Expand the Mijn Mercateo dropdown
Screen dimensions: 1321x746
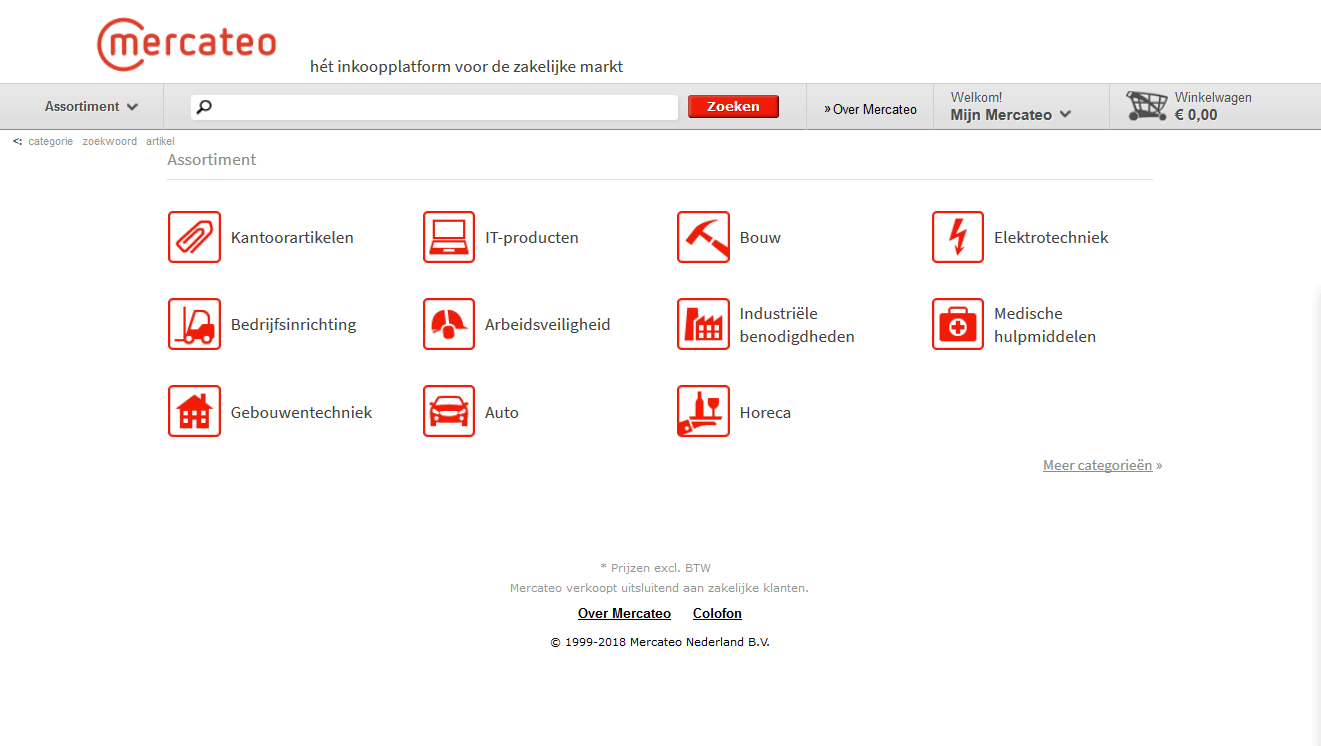point(1010,114)
